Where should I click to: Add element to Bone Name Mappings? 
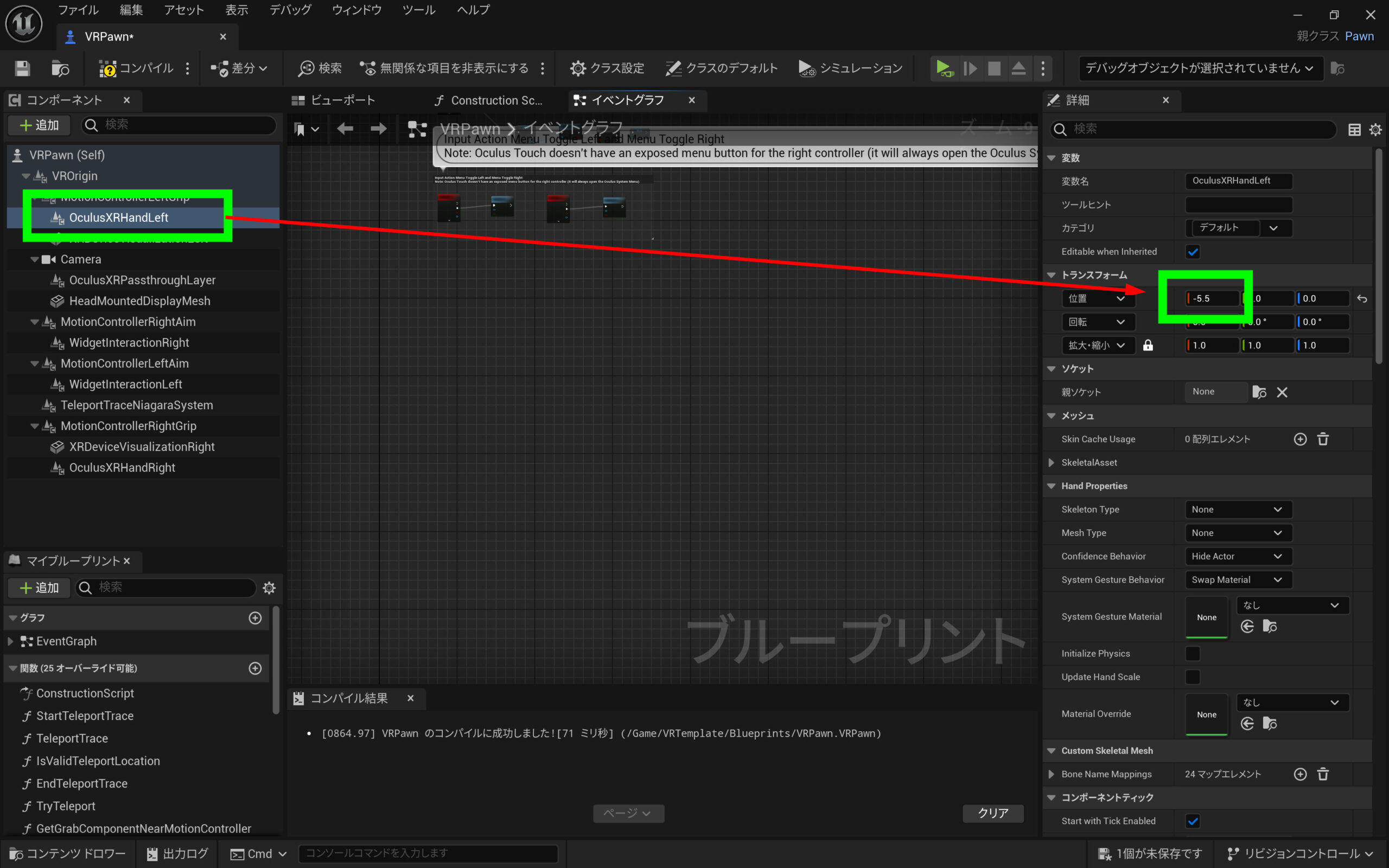(1300, 774)
